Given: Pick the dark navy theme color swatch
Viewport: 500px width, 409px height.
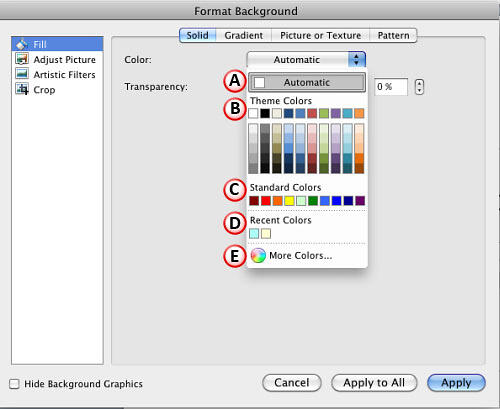Looking at the screenshot, I should [x=289, y=113].
